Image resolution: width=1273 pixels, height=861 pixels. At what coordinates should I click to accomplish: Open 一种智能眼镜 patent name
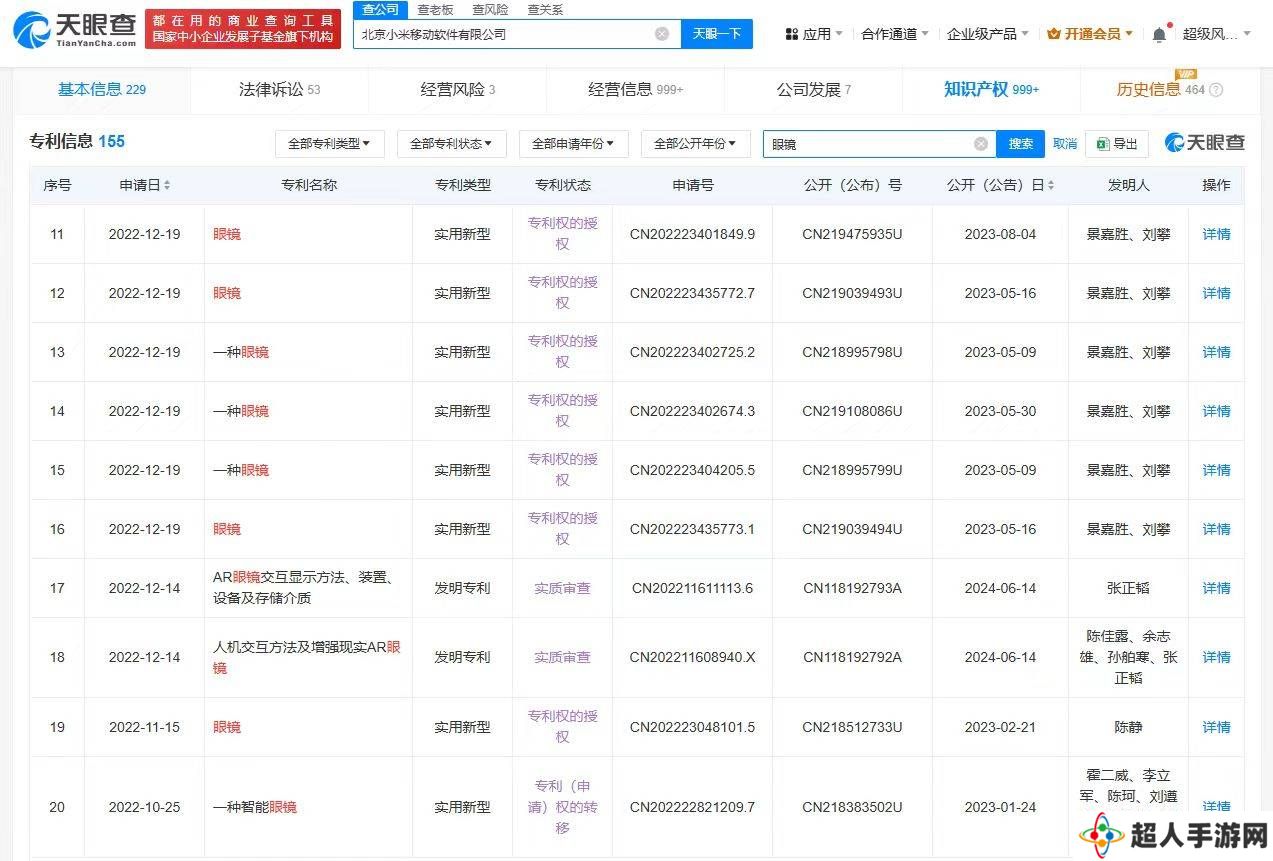coord(255,806)
